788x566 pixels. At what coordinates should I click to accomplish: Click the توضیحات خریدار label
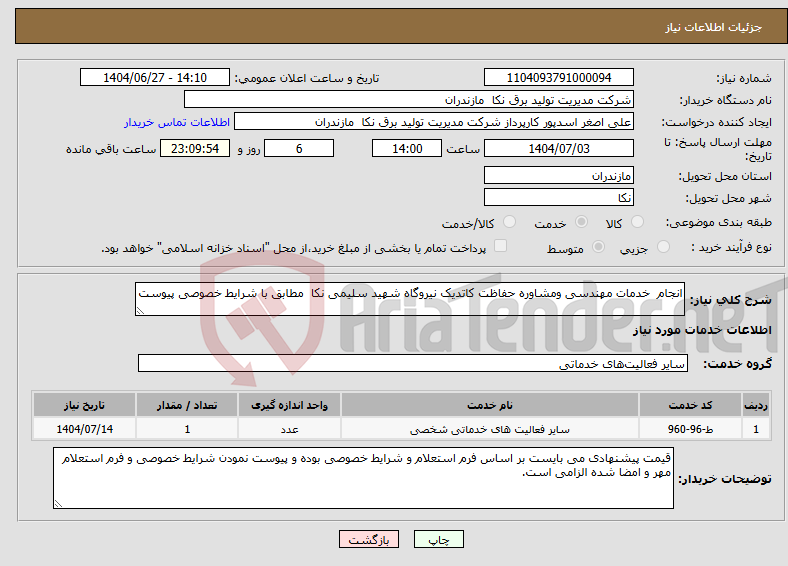click(x=725, y=479)
